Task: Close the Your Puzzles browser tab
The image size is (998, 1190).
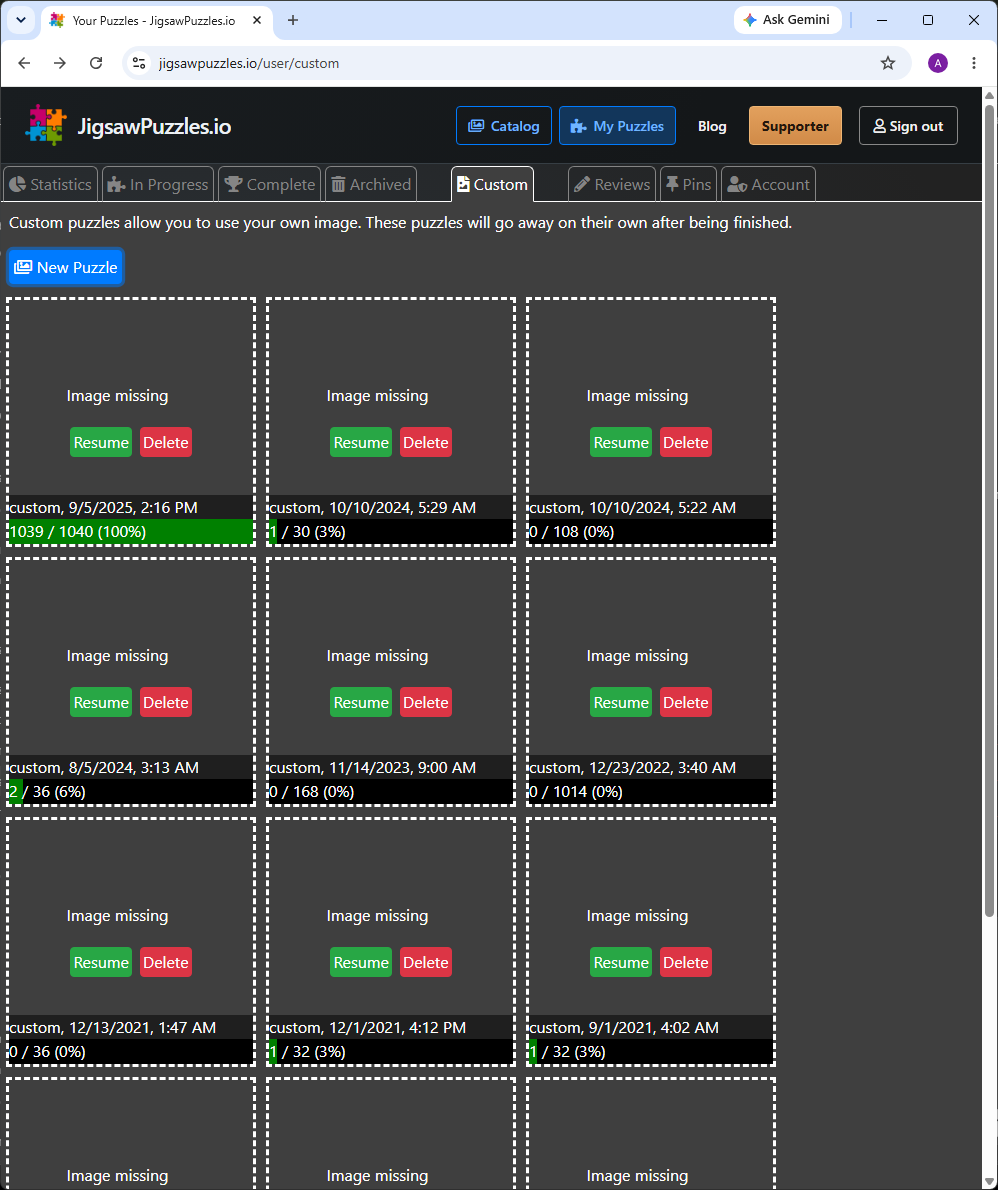Action: [x=257, y=20]
